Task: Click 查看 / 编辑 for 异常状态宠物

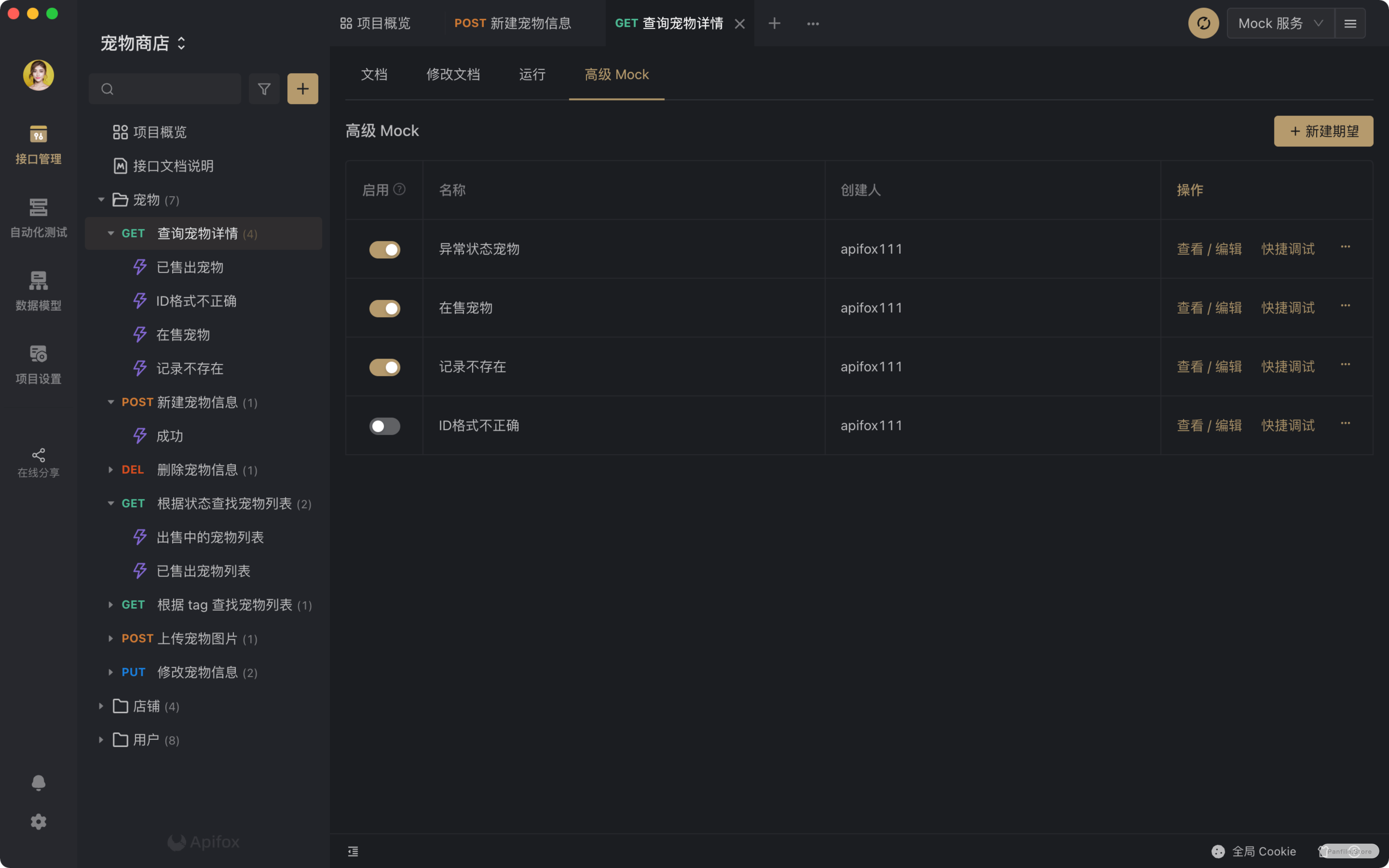Action: tap(1209, 249)
